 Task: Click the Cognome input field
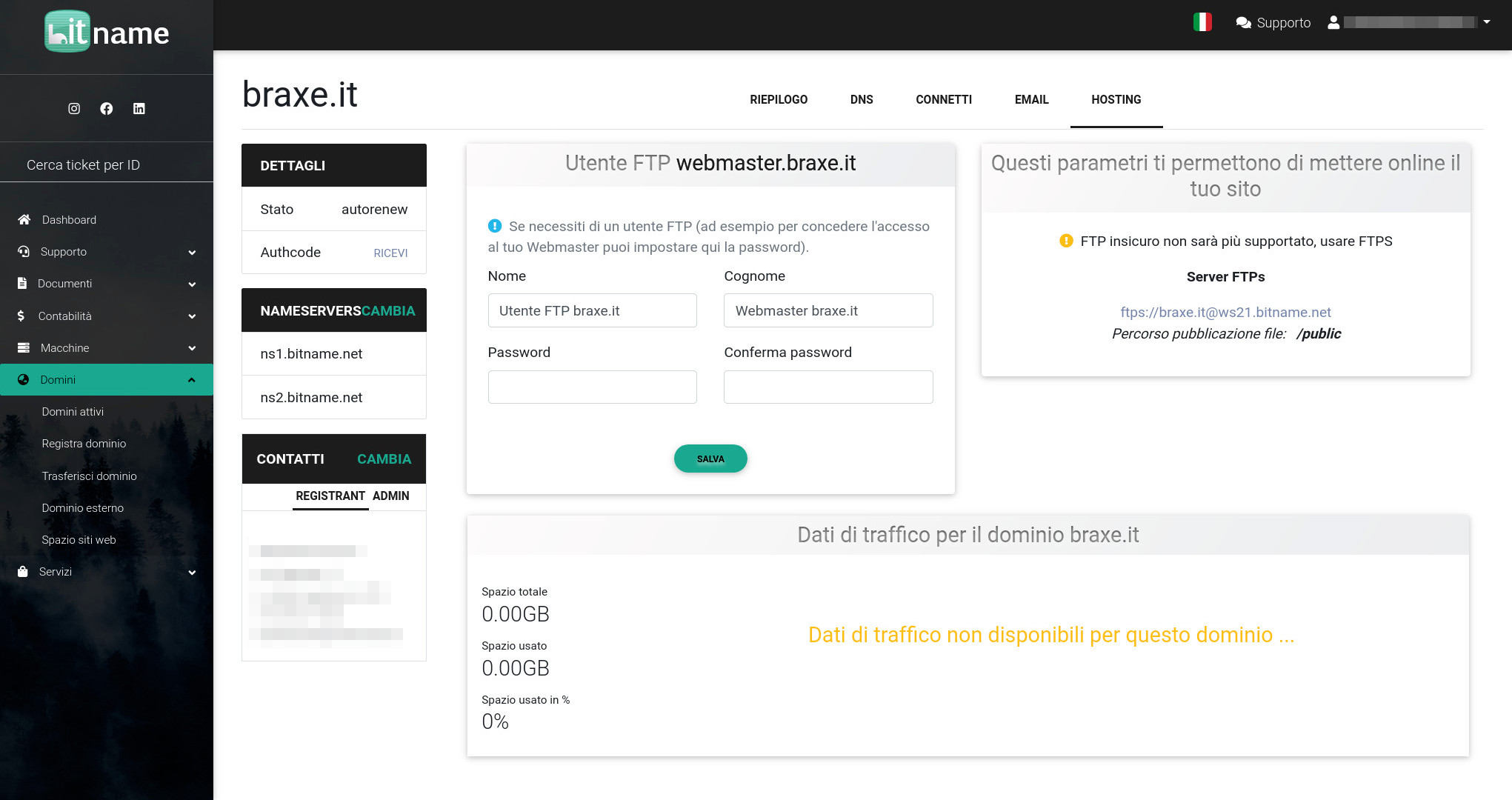(x=828, y=310)
